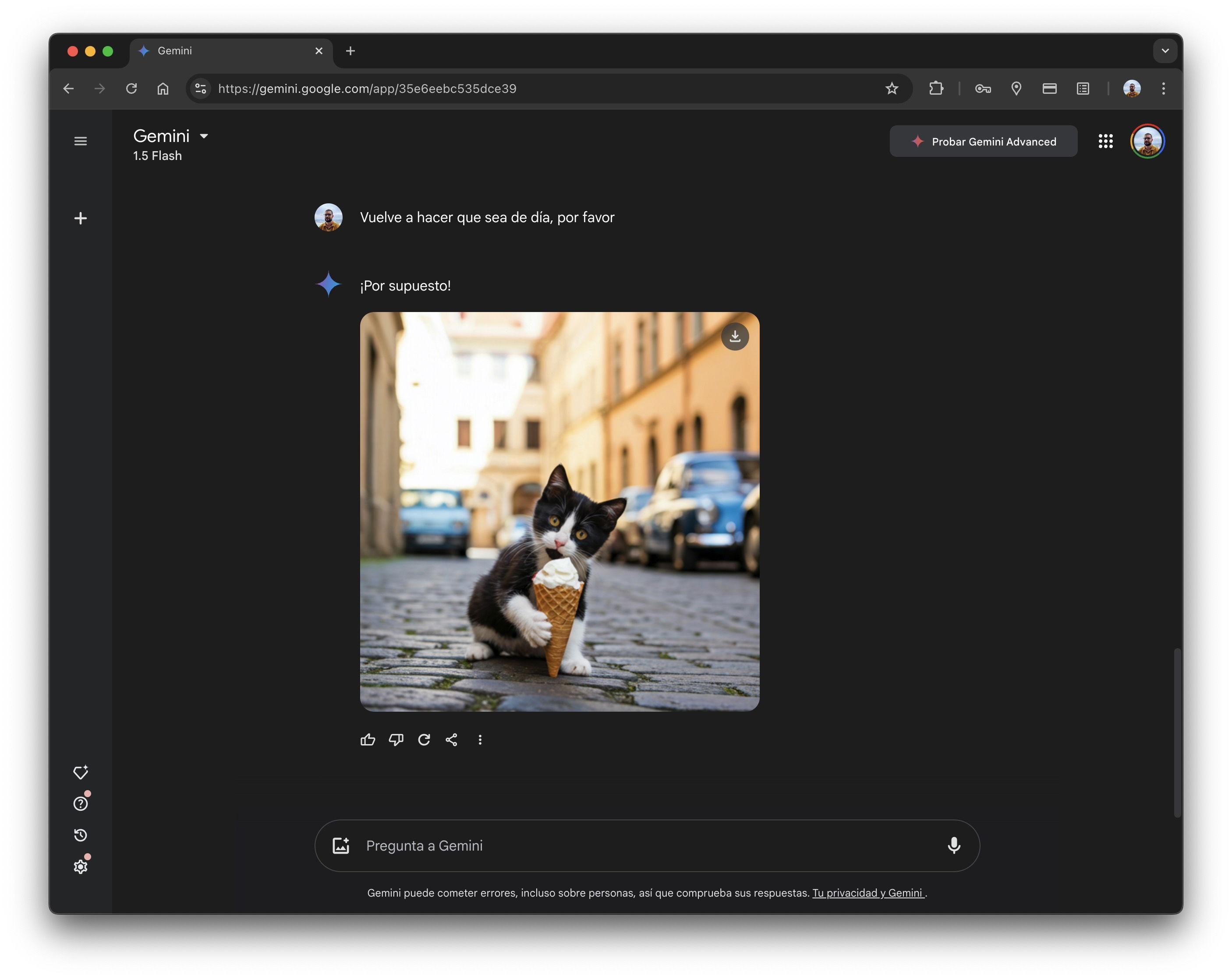The image size is (1232, 979).
Task: Upload an image using the prompt bar icon
Action: 341,845
